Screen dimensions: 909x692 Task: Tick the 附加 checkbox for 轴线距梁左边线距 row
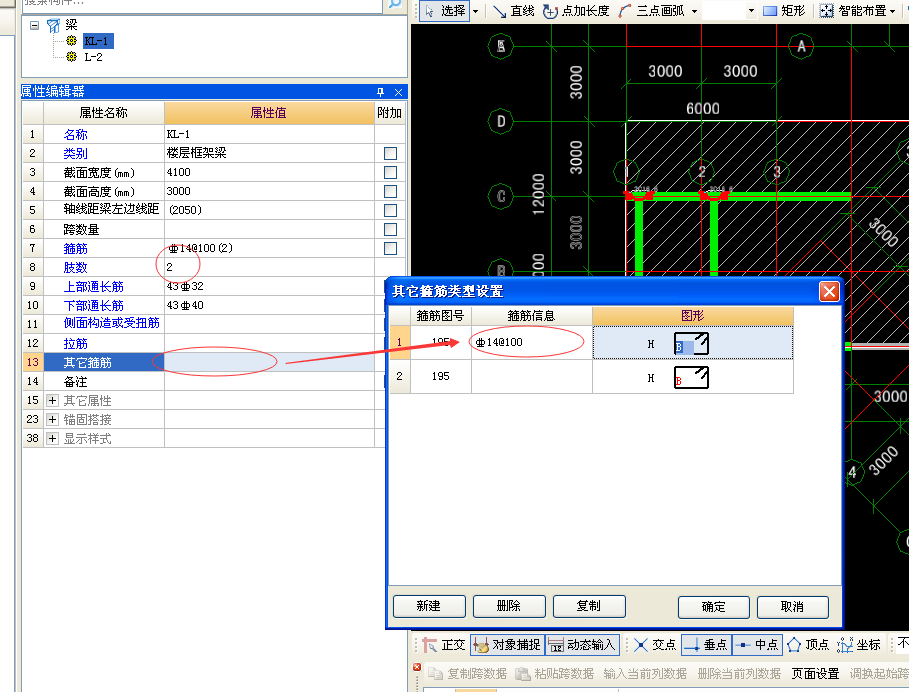[391, 210]
